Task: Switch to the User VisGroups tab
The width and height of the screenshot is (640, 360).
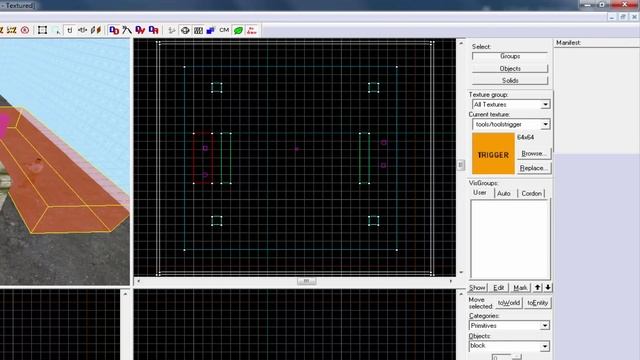Action: 480,193
